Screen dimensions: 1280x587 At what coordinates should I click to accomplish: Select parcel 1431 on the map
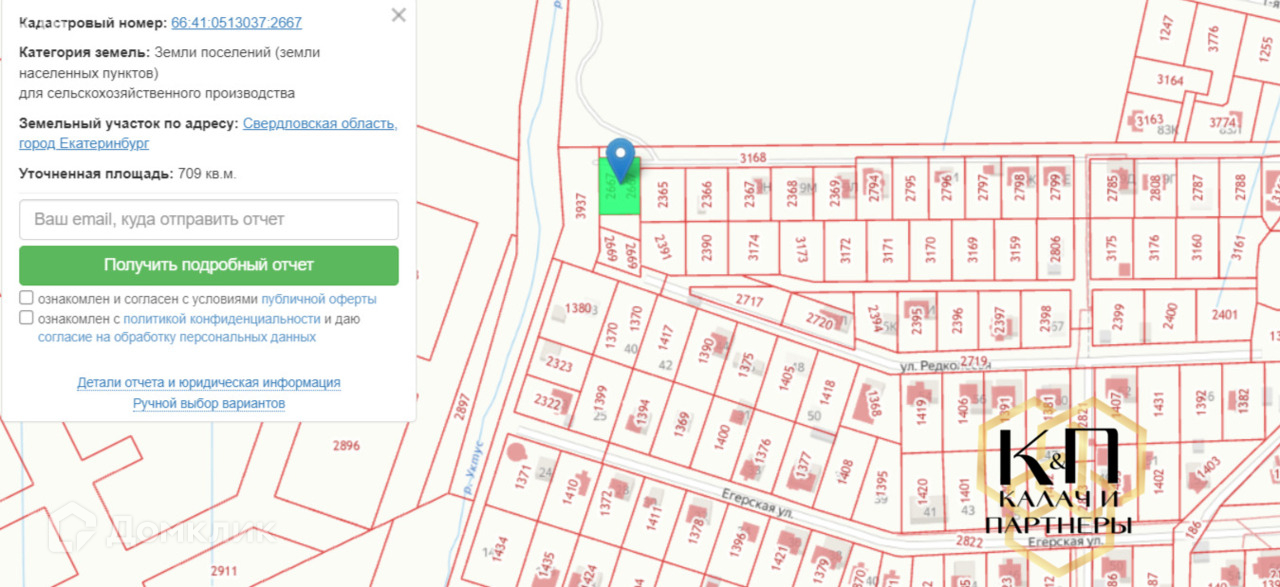tap(1158, 402)
